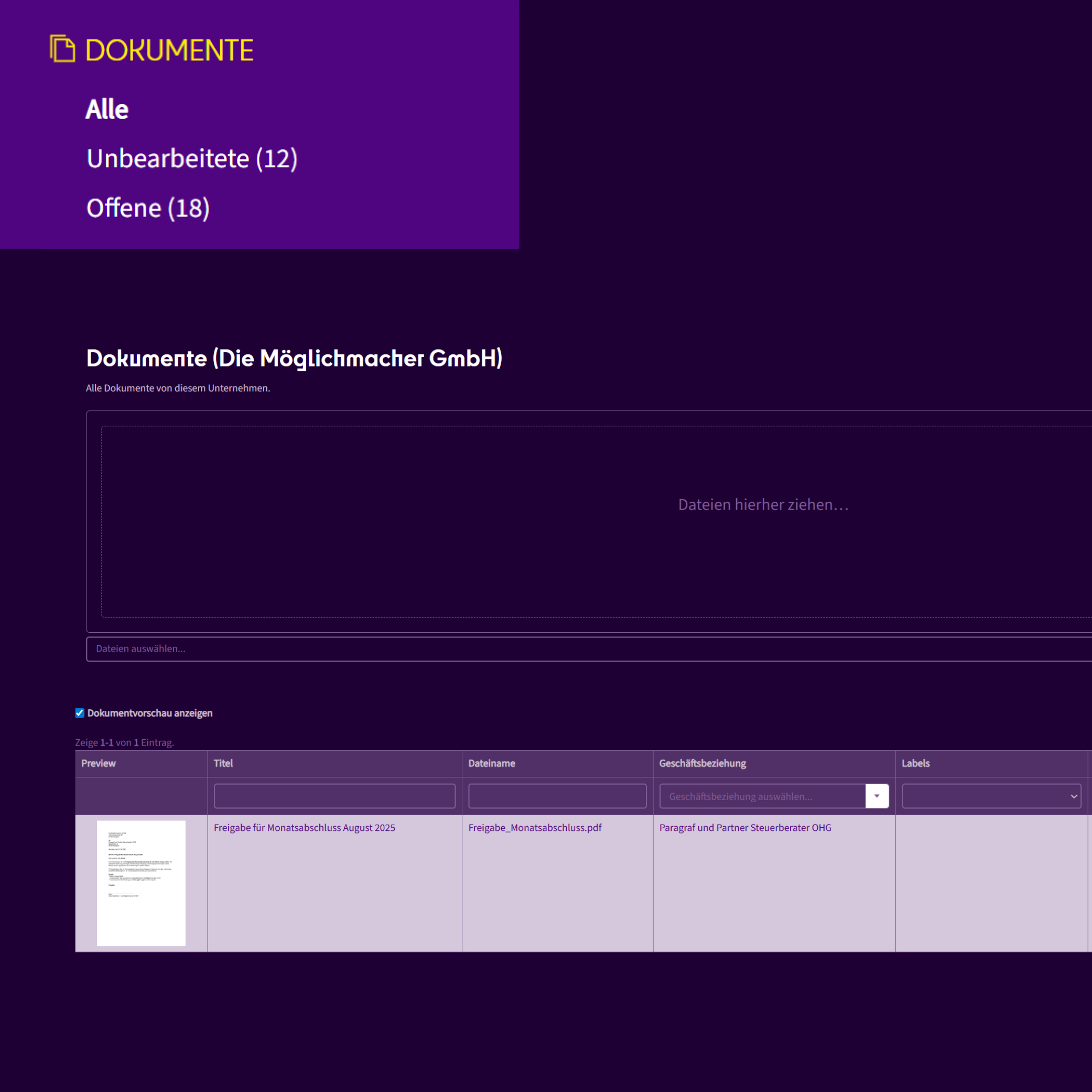1092x1092 pixels.
Task: Select the Alle documents menu item
Action: point(107,109)
